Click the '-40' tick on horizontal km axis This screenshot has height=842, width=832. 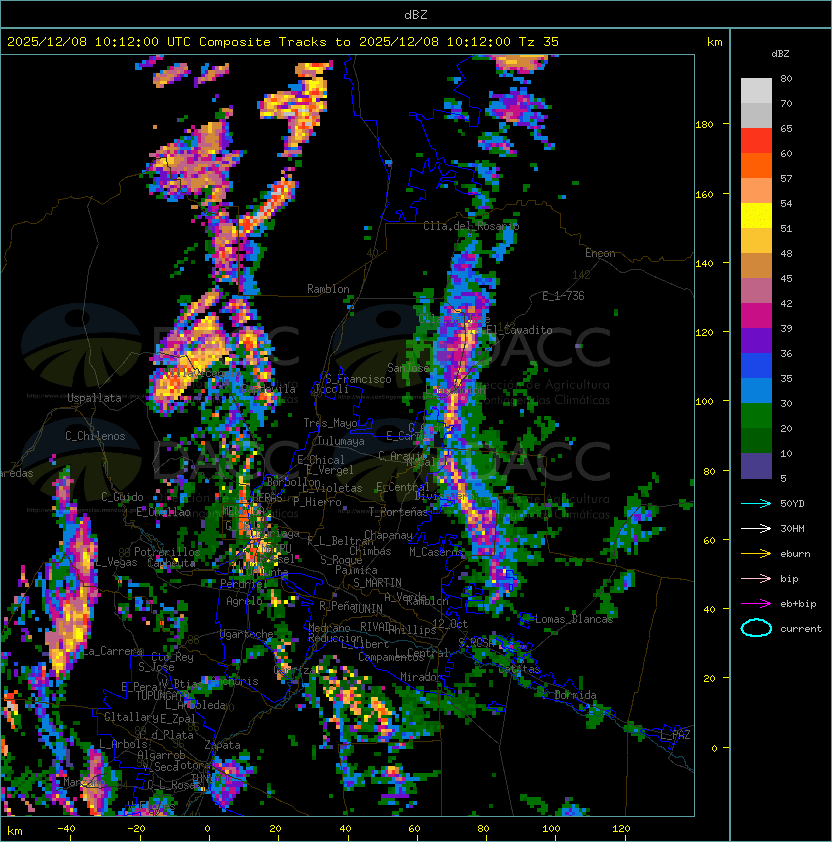[67, 829]
